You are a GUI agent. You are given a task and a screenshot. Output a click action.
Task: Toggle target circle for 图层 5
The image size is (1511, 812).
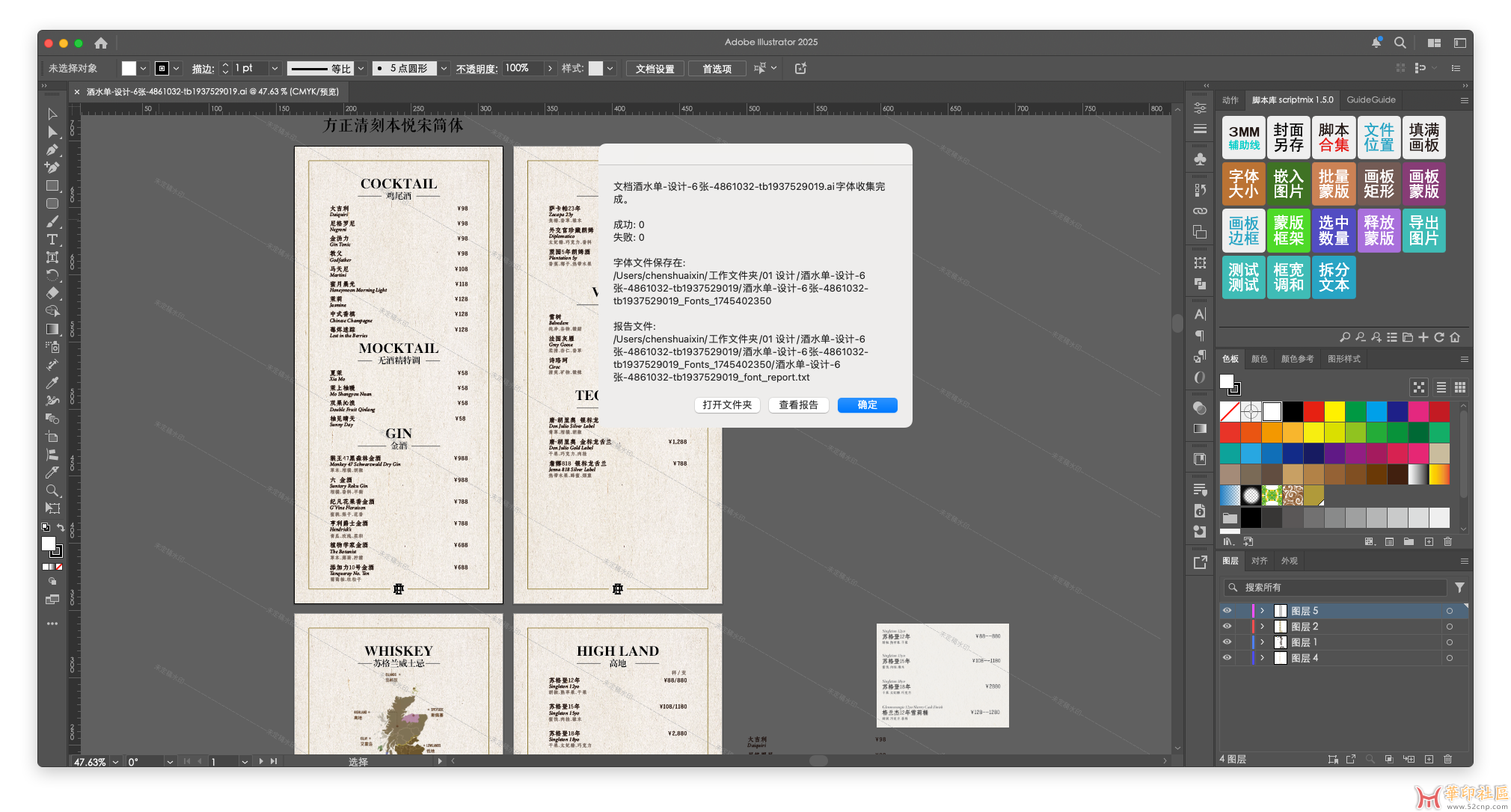coord(1450,611)
